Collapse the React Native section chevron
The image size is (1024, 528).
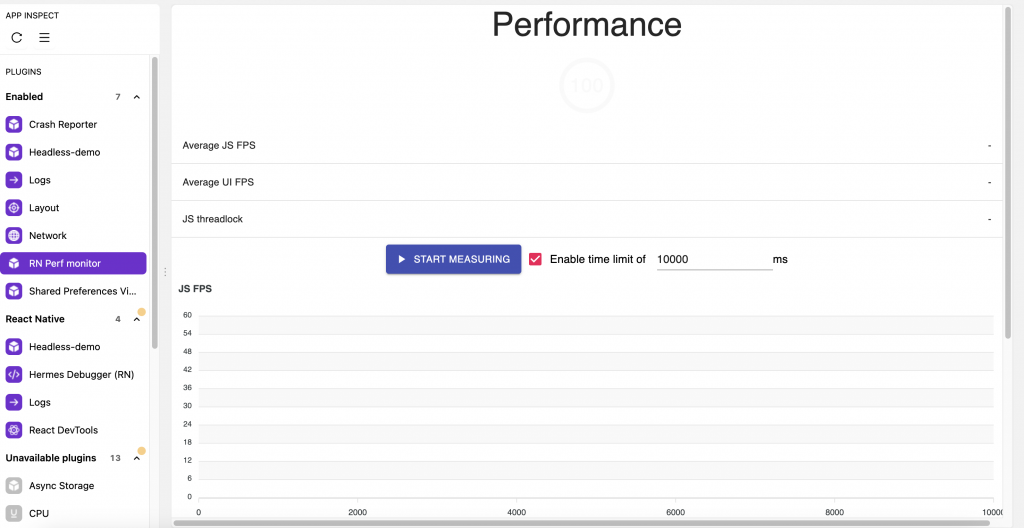tap(136, 319)
